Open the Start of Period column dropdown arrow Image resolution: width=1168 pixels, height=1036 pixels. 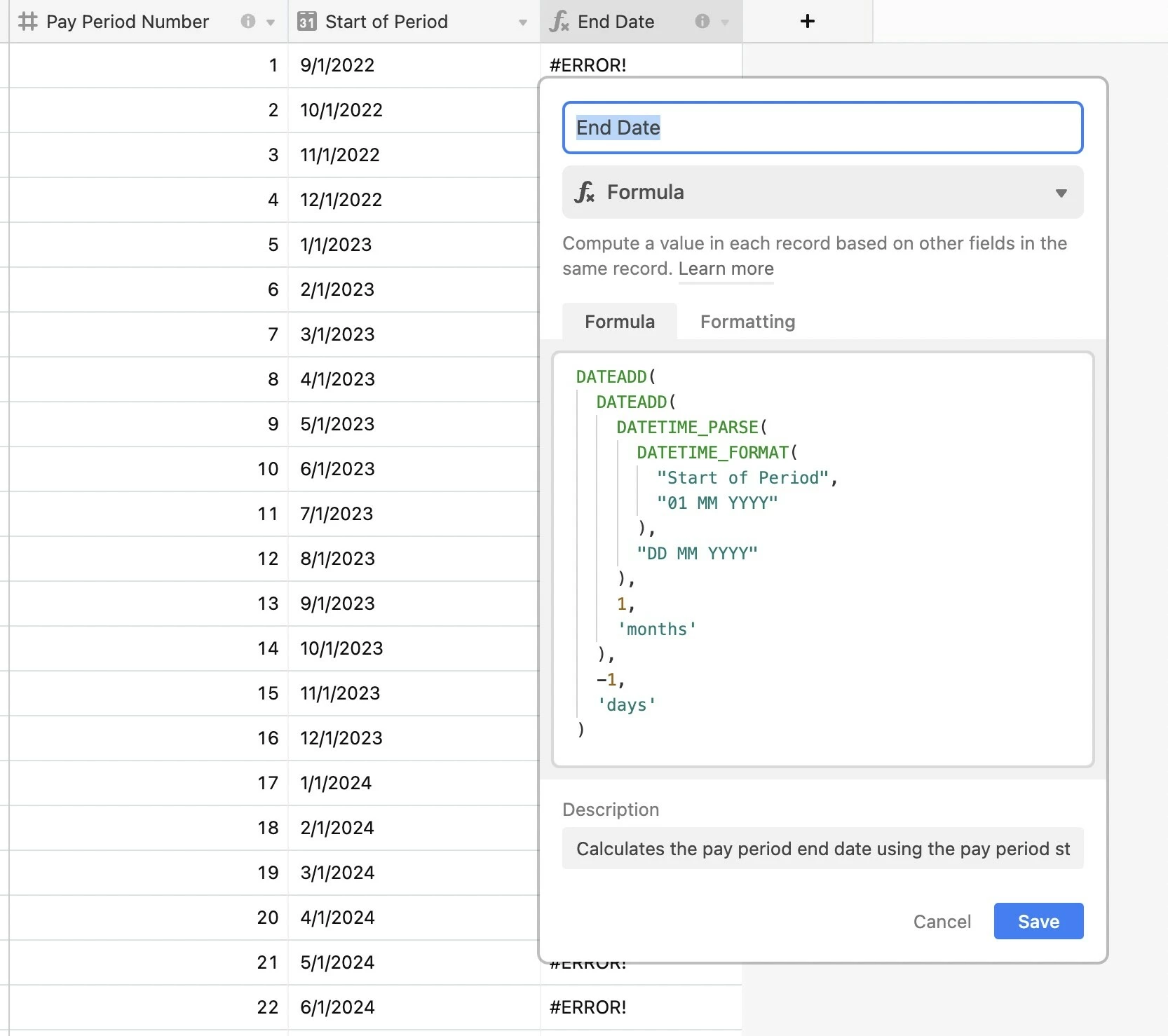click(x=522, y=22)
